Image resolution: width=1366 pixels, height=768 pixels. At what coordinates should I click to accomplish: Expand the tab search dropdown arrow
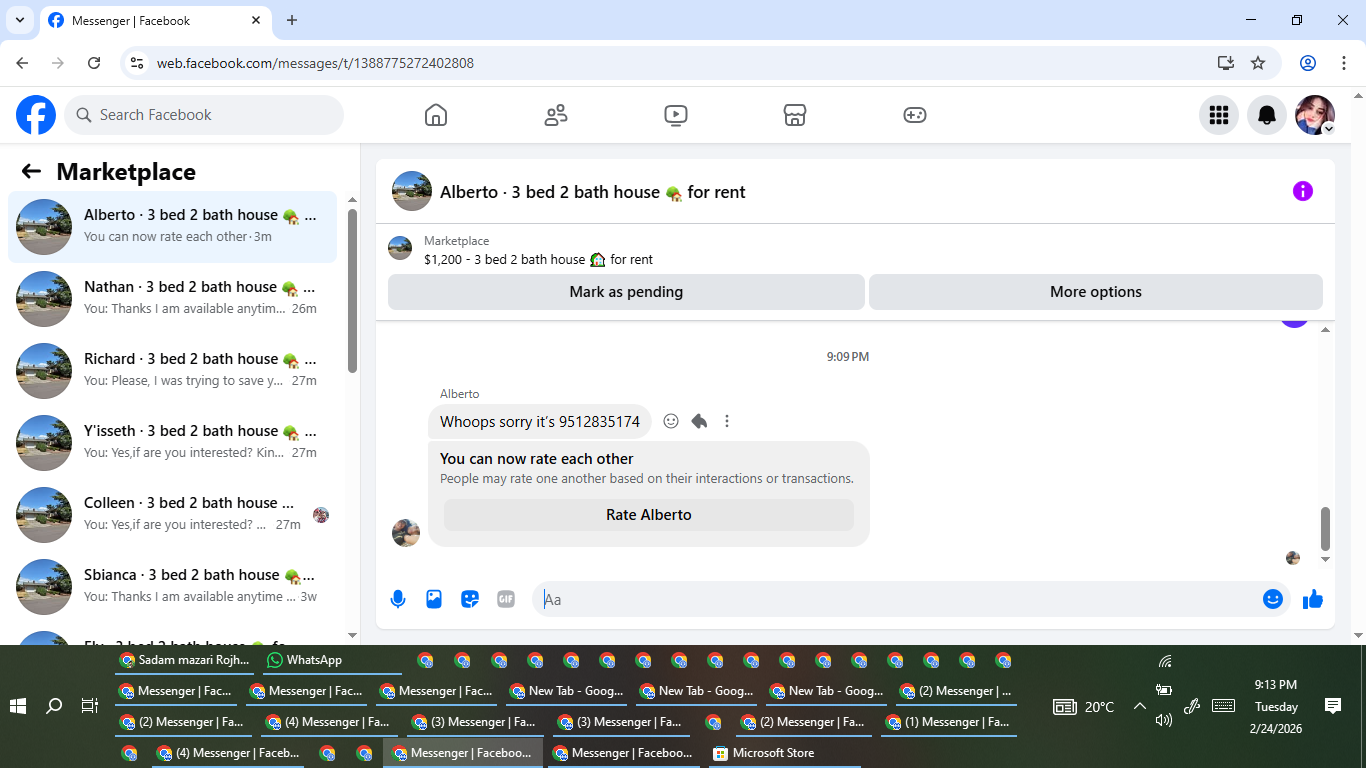pyautogui.click(x=19, y=20)
